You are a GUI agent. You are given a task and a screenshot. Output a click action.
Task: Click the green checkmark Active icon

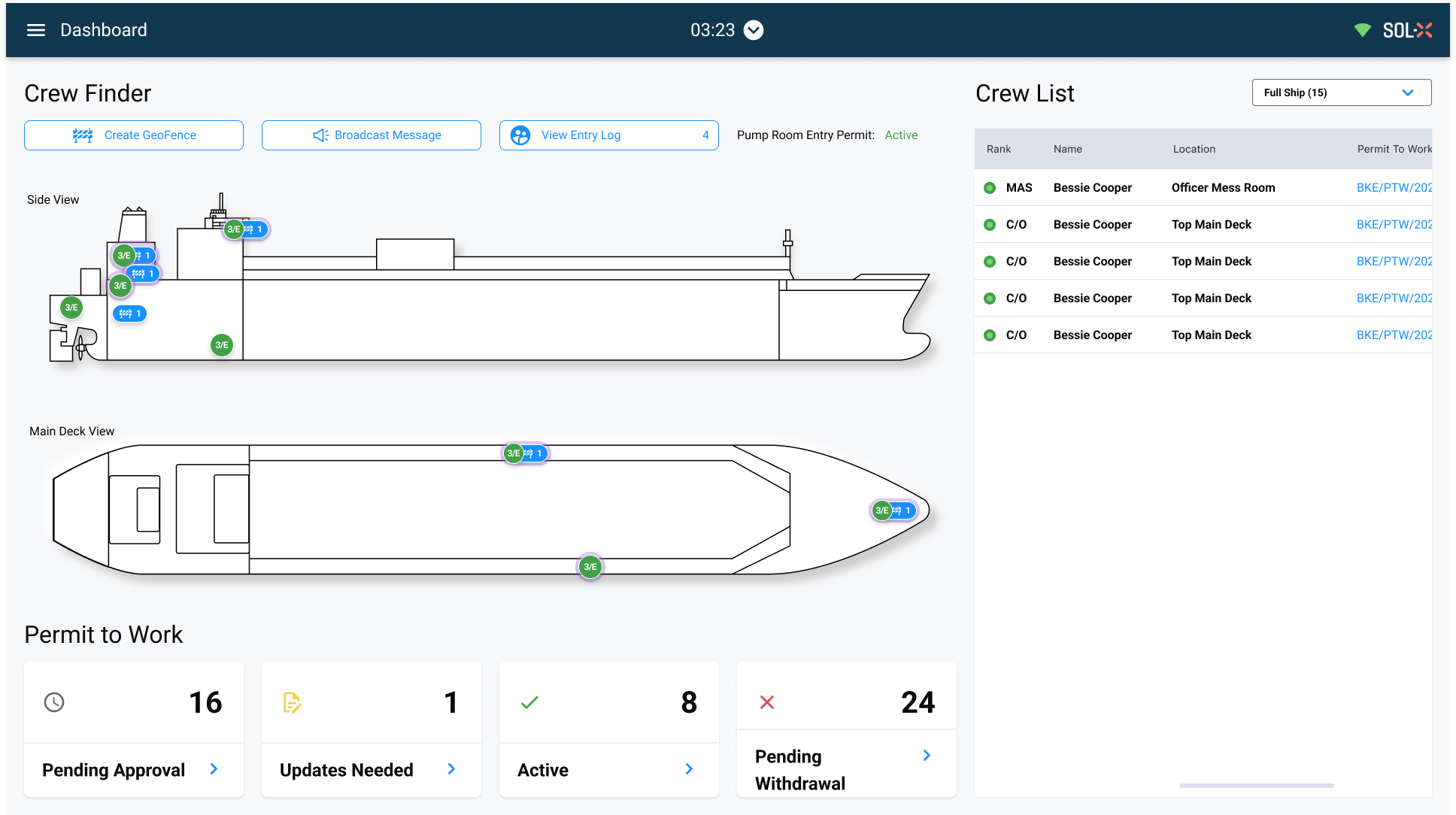tap(529, 702)
